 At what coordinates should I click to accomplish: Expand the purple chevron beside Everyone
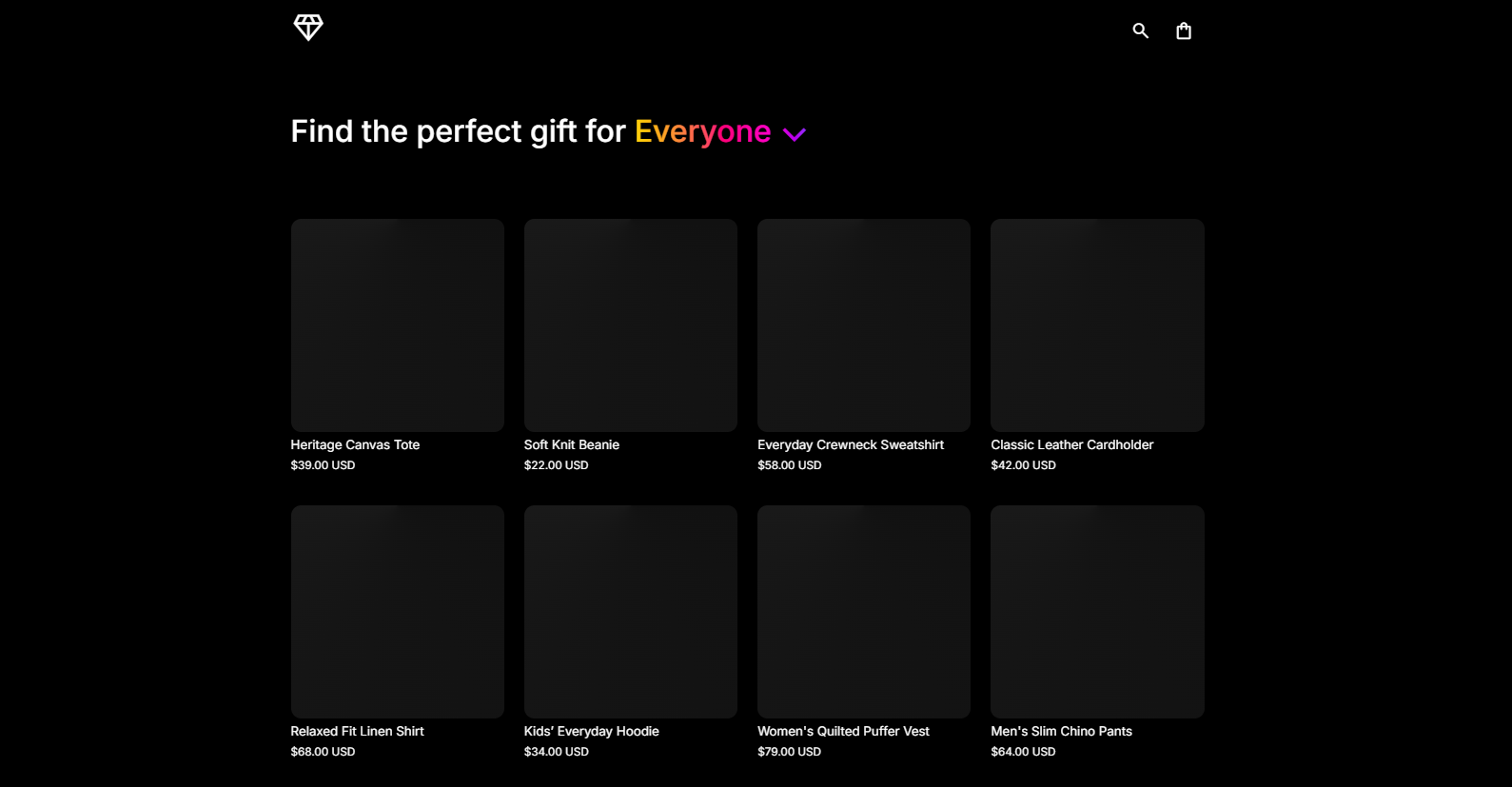coord(794,134)
